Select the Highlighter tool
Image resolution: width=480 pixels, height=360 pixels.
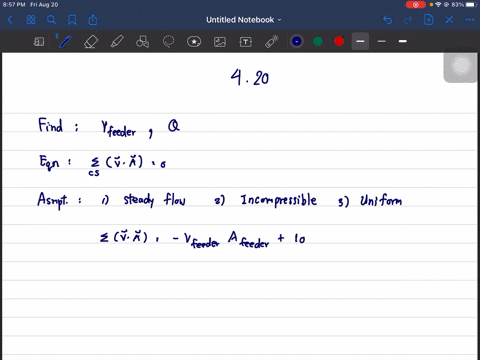(x=117, y=42)
